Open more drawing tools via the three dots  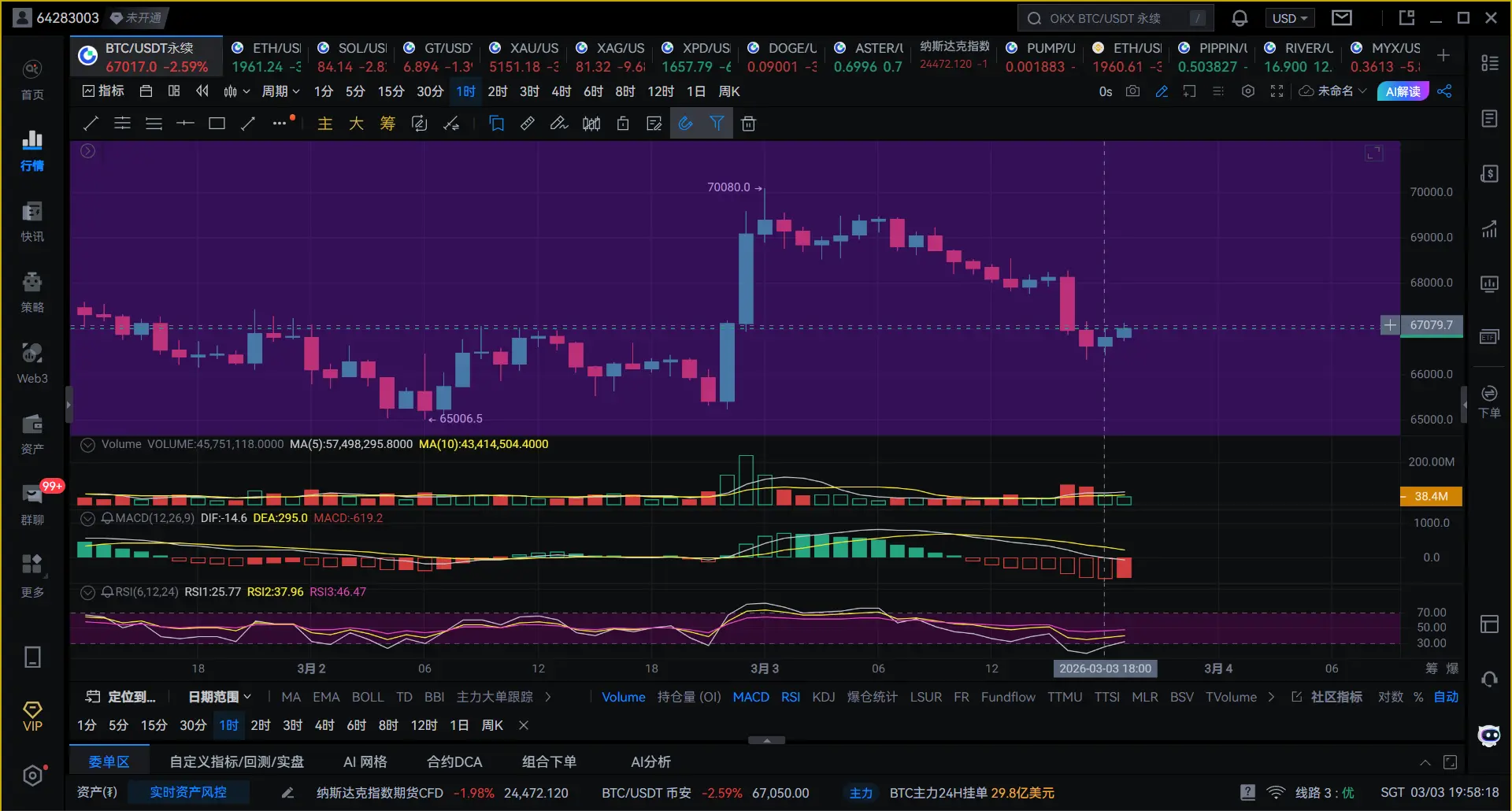point(280,124)
